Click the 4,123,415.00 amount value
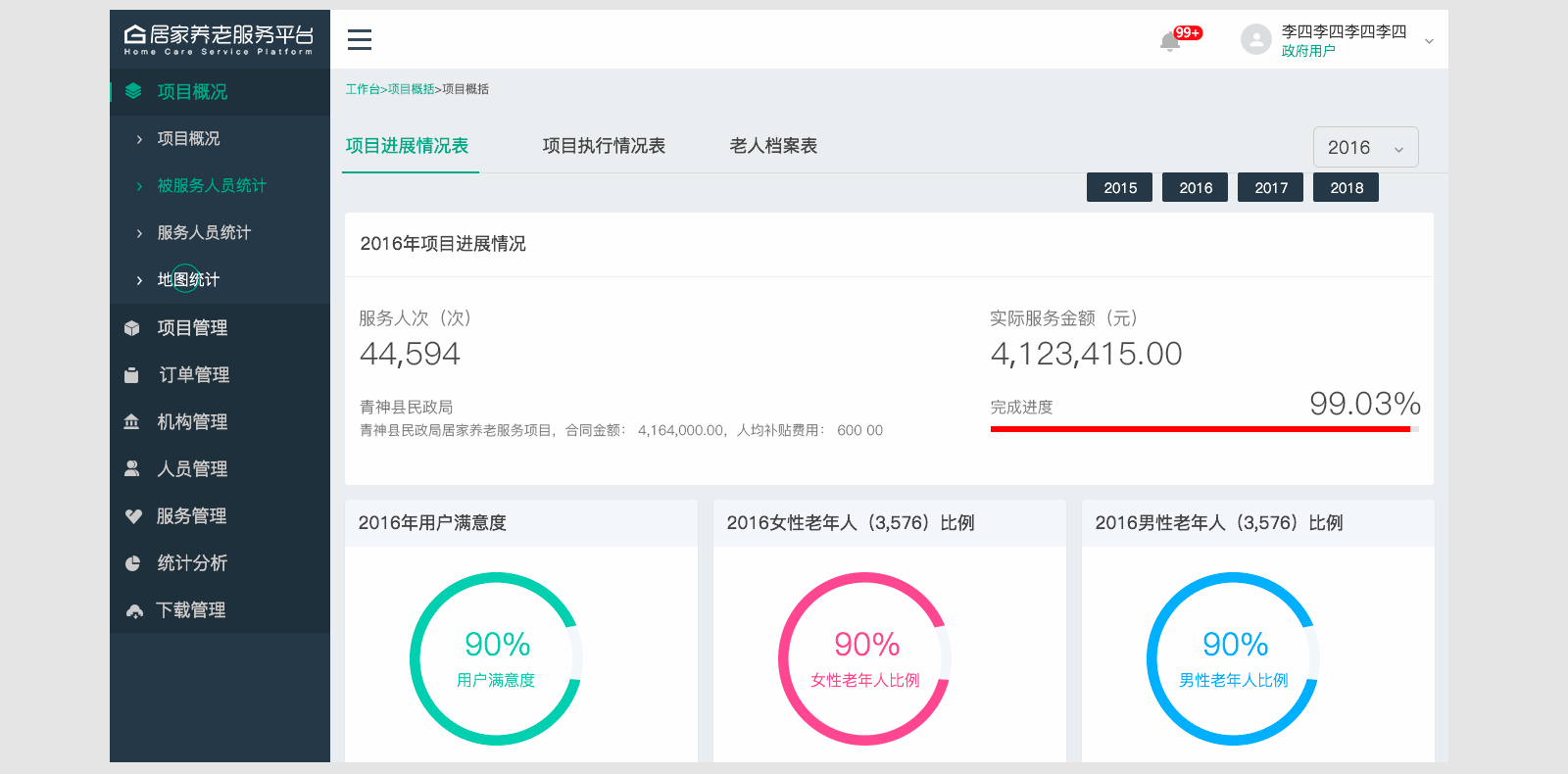This screenshot has width=1568, height=774. coord(1087,354)
